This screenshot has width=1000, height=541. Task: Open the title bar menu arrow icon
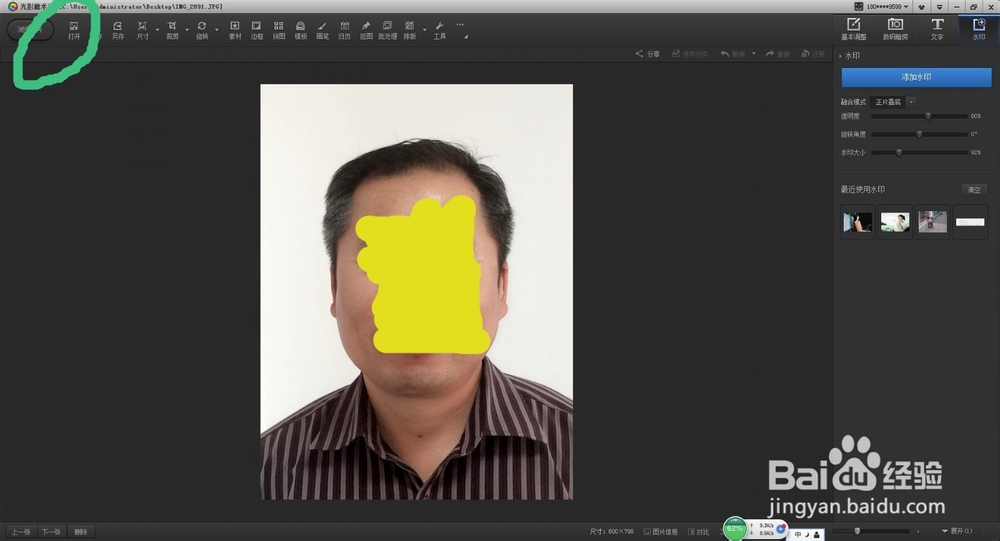point(939,6)
